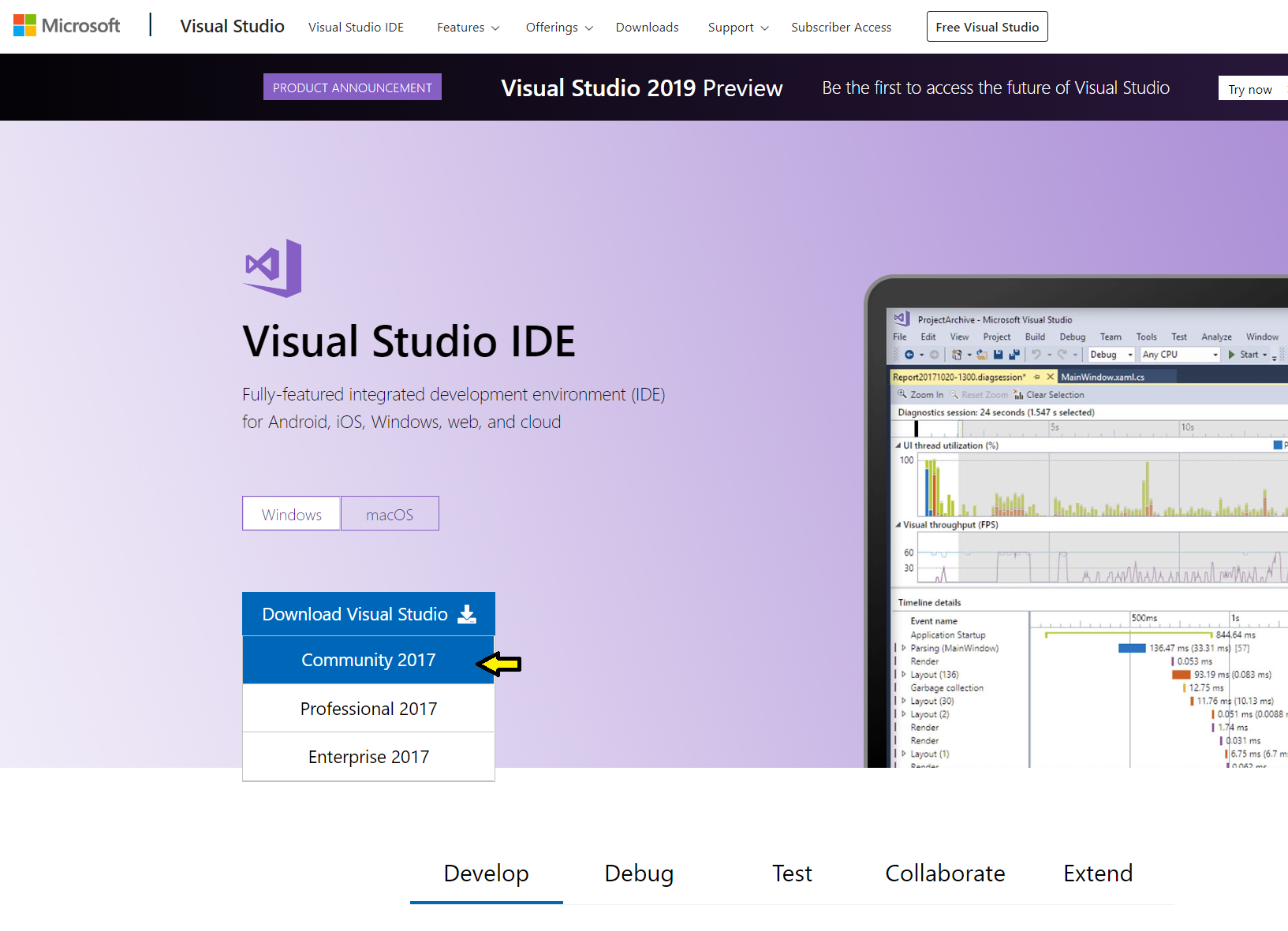Click the Visual Studio IDE page heading
Screen dimensions: 1288x931
pos(409,341)
